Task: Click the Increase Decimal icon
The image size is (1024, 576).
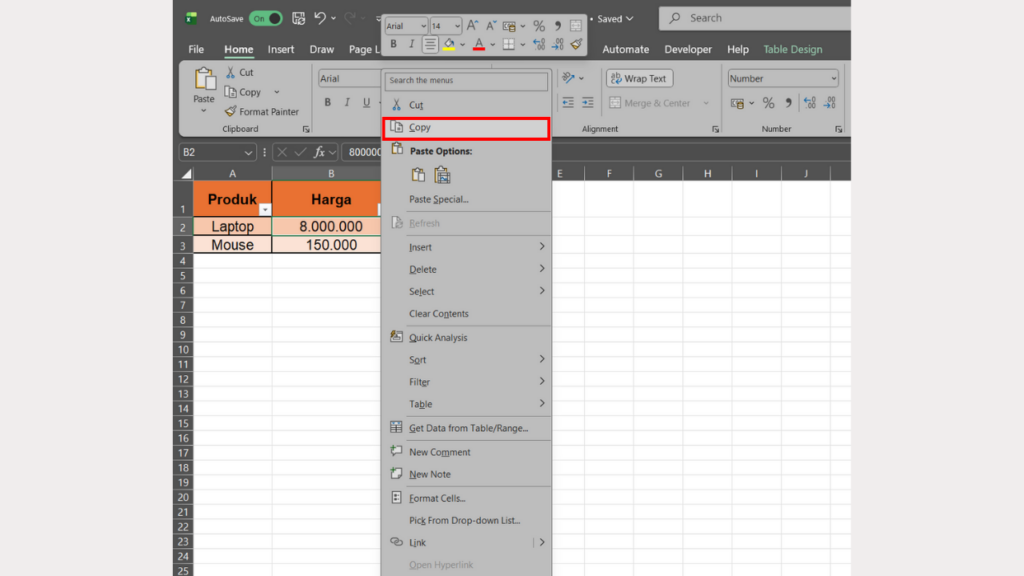Action: [808, 102]
